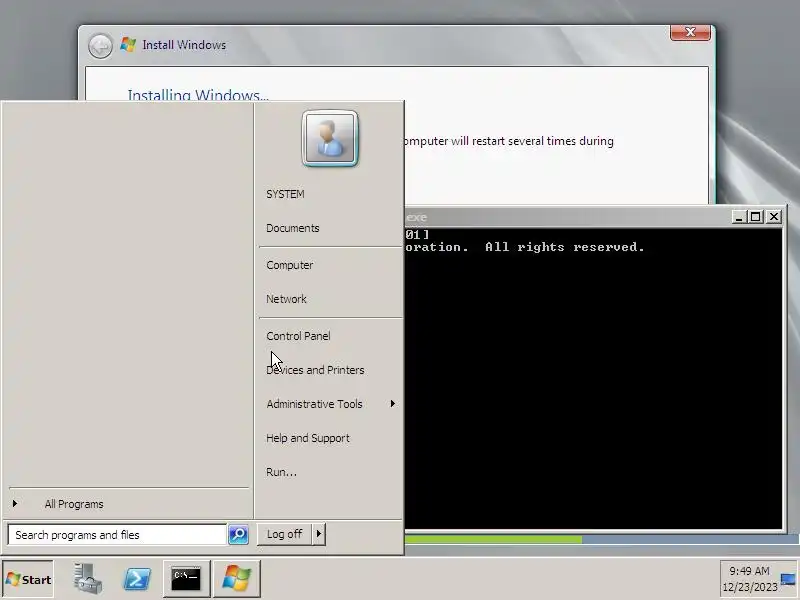Open the Run... dialog
The image size is (800, 600).
281,472
